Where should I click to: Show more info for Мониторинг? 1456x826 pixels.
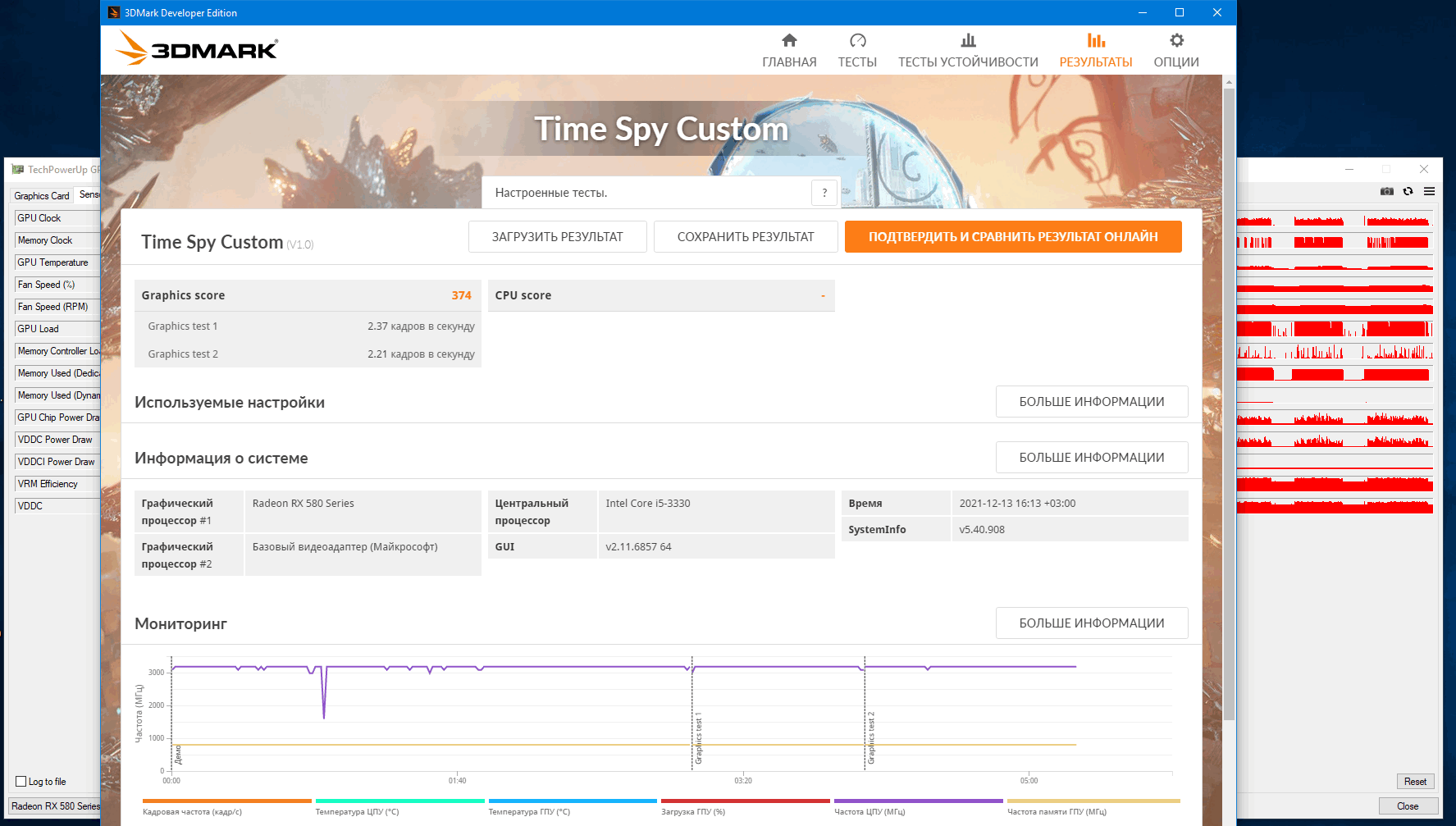(x=1092, y=623)
